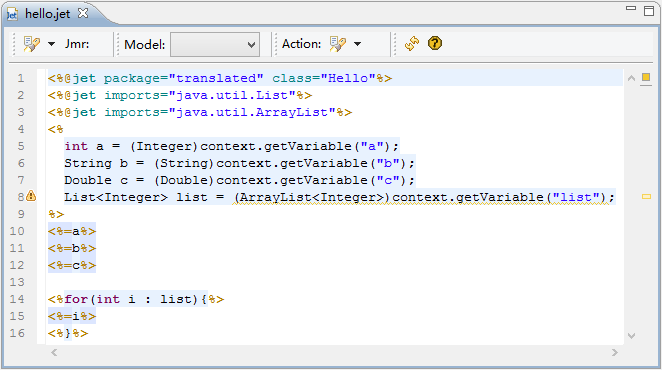Click the horizontal scrollbar left arrow
Screen dimensions: 662x370
[x=54, y=352]
